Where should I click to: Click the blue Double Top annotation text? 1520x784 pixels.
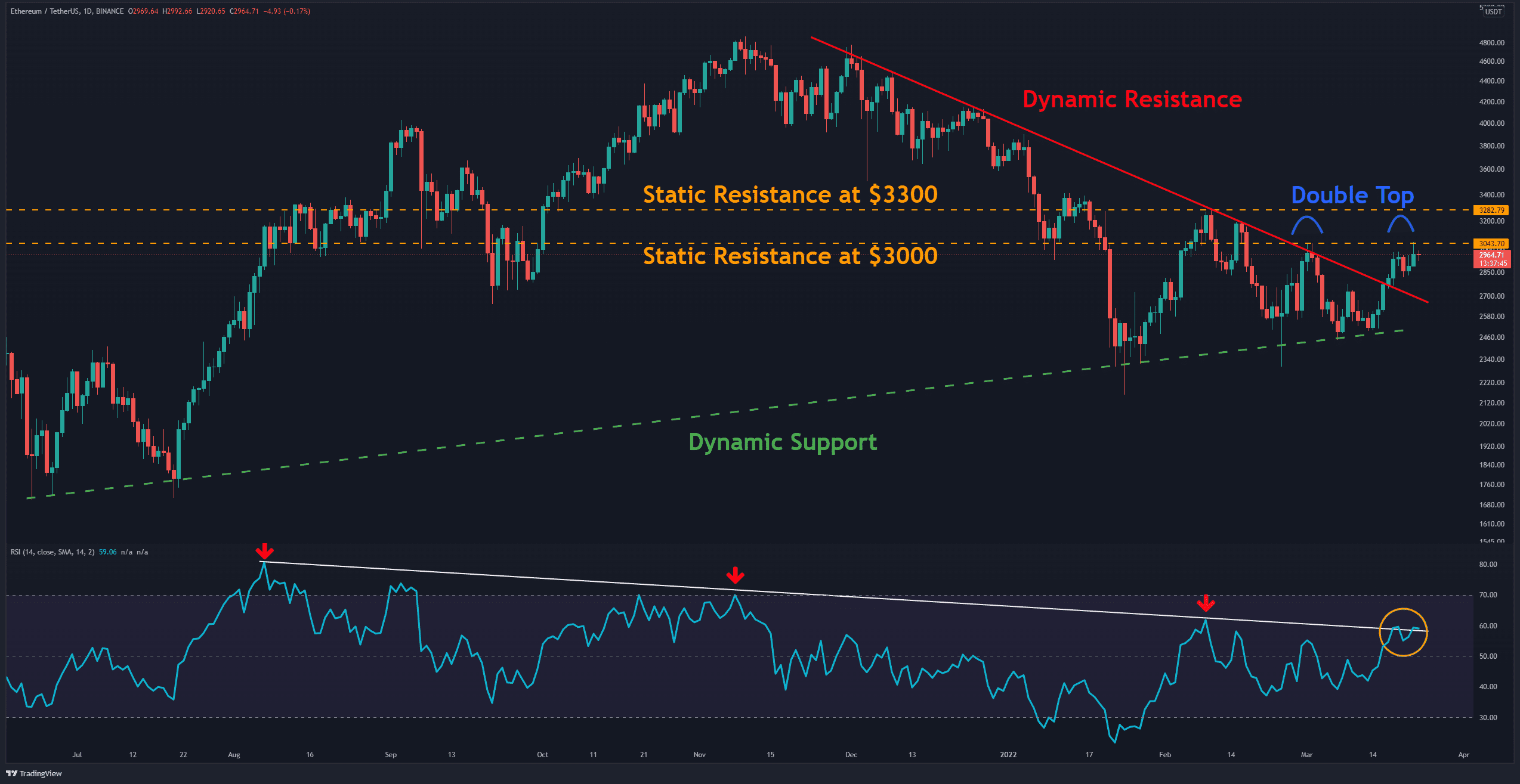point(1352,194)
